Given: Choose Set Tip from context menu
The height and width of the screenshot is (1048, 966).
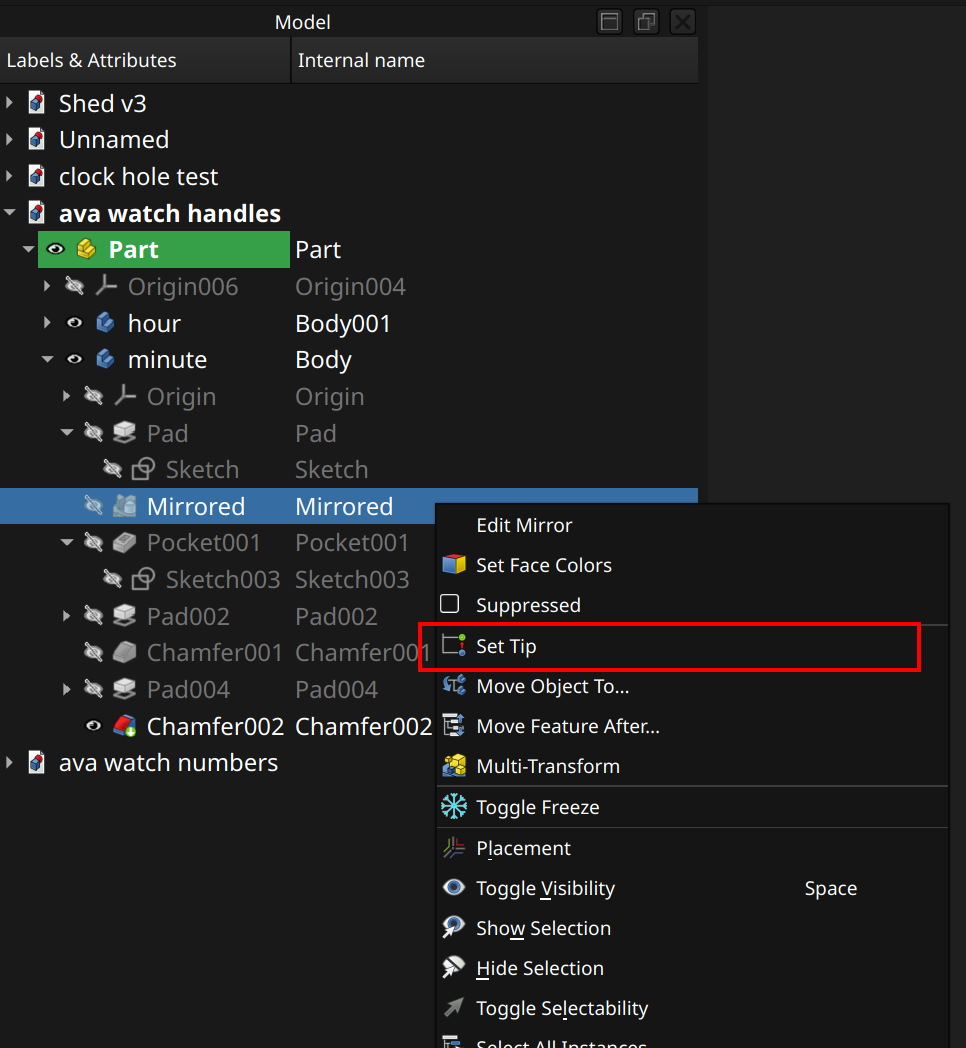Looking at the screenshot, I should click(x=693, y=646).
